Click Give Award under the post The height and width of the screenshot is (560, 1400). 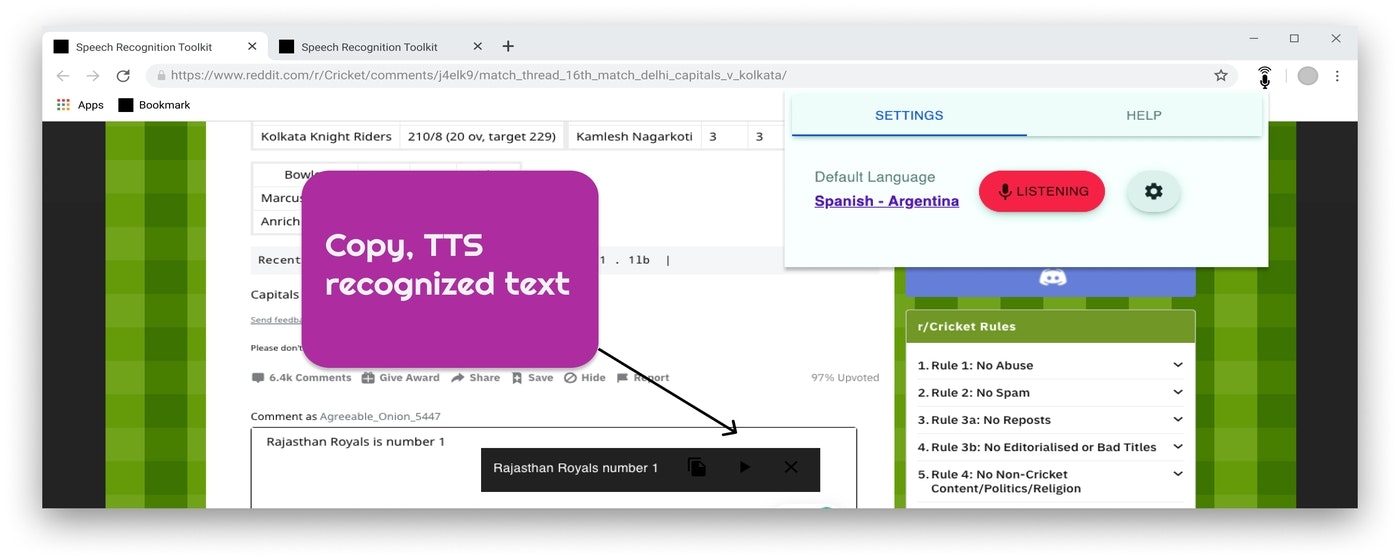[400, 378]
